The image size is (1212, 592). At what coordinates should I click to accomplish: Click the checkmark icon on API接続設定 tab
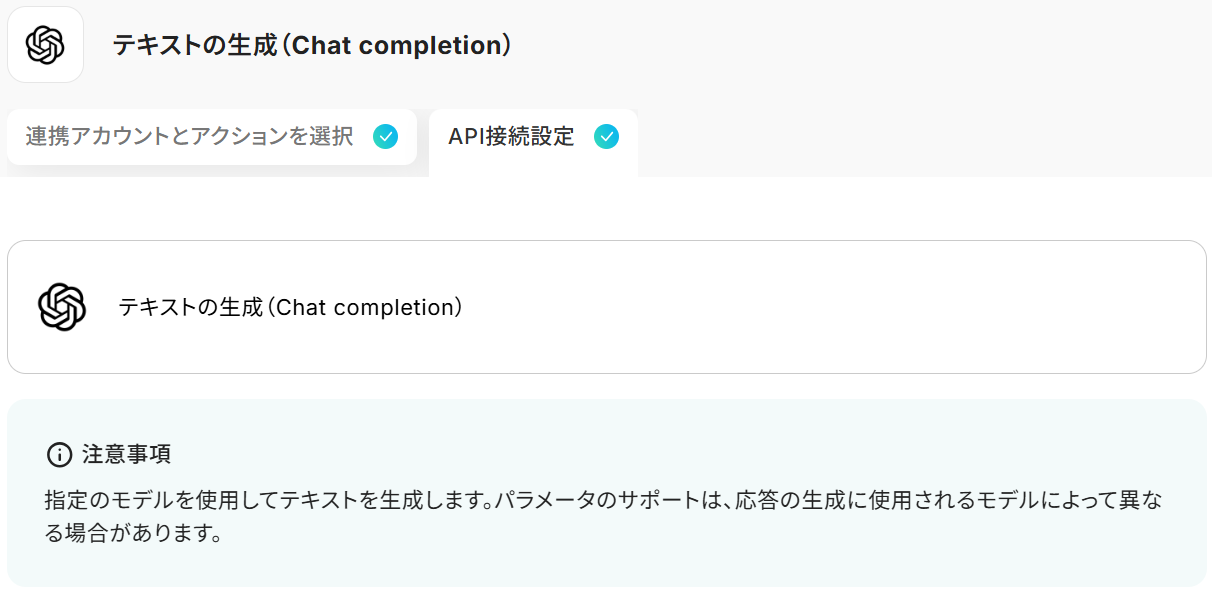pos(606,137)
